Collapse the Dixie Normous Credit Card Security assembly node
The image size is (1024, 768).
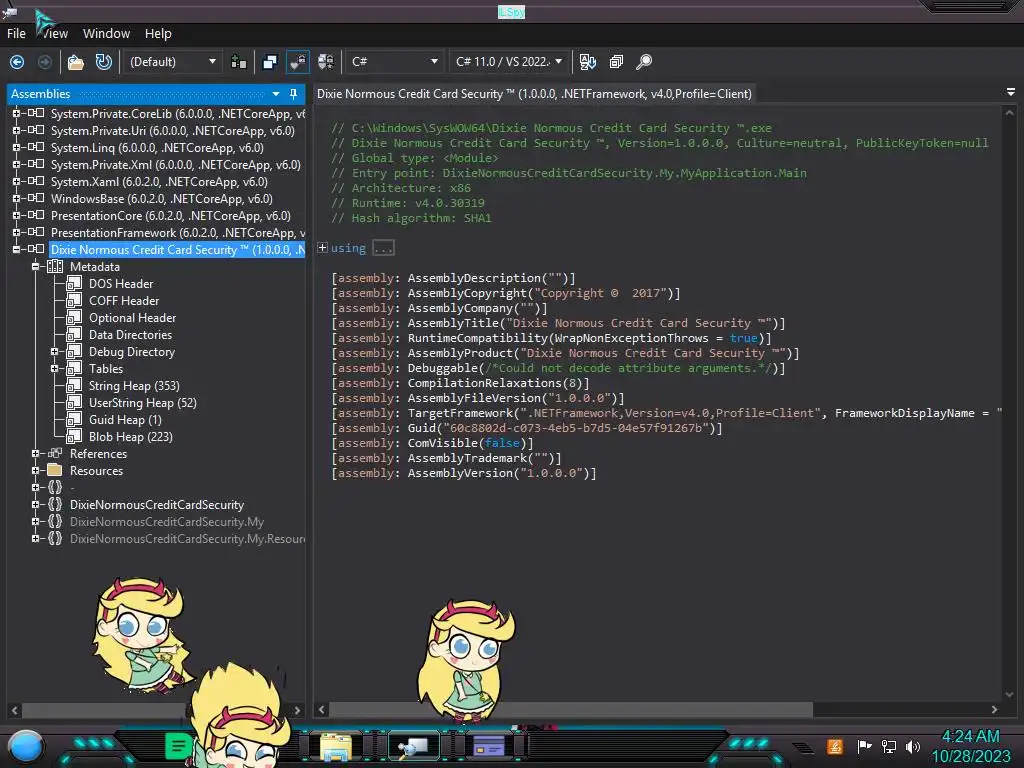coord(16,249)
